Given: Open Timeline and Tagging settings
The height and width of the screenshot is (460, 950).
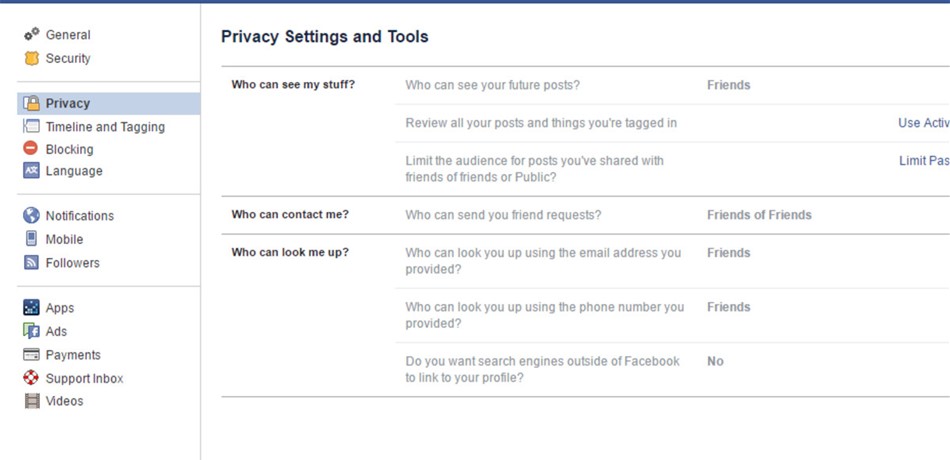Looking at the screenshot, I should coord(105,127).
